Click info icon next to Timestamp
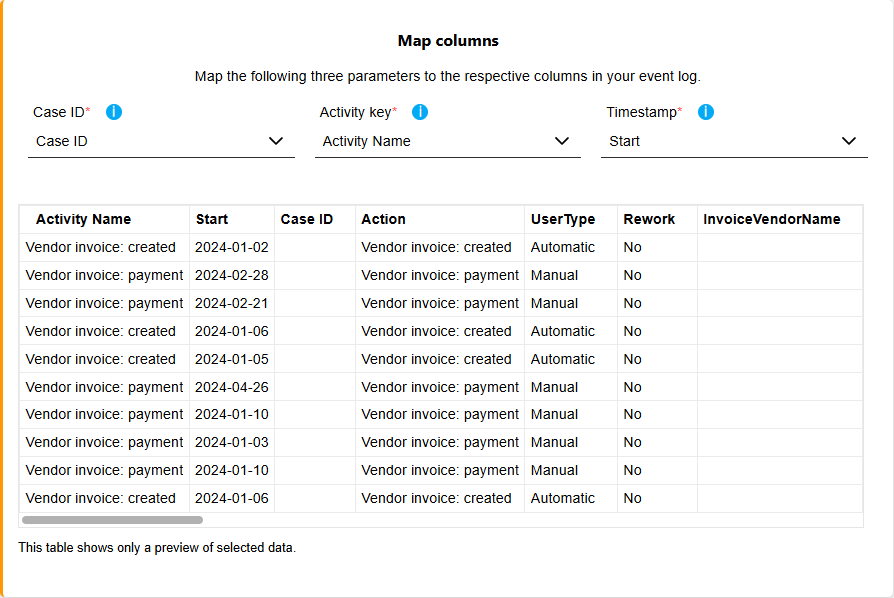This screenshot has height=598, width=894. click(x=706, y=112)
